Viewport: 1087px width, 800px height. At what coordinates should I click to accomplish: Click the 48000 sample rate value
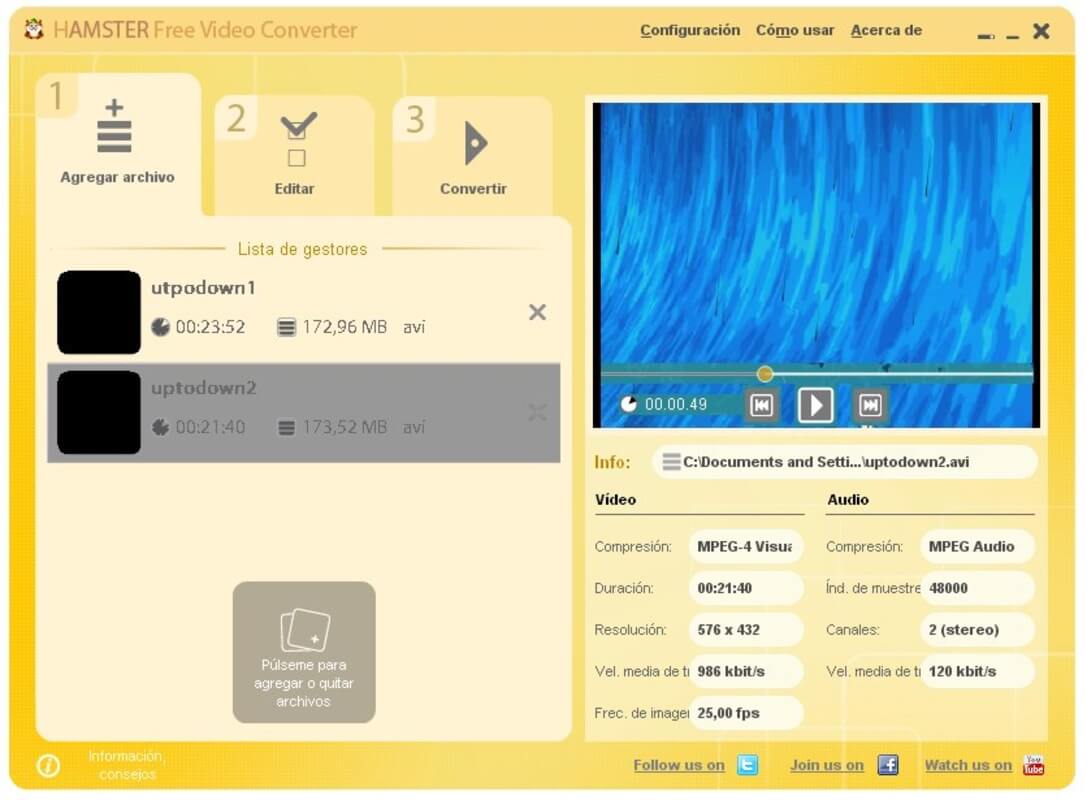pyautogui.click(x=977, y=588)
